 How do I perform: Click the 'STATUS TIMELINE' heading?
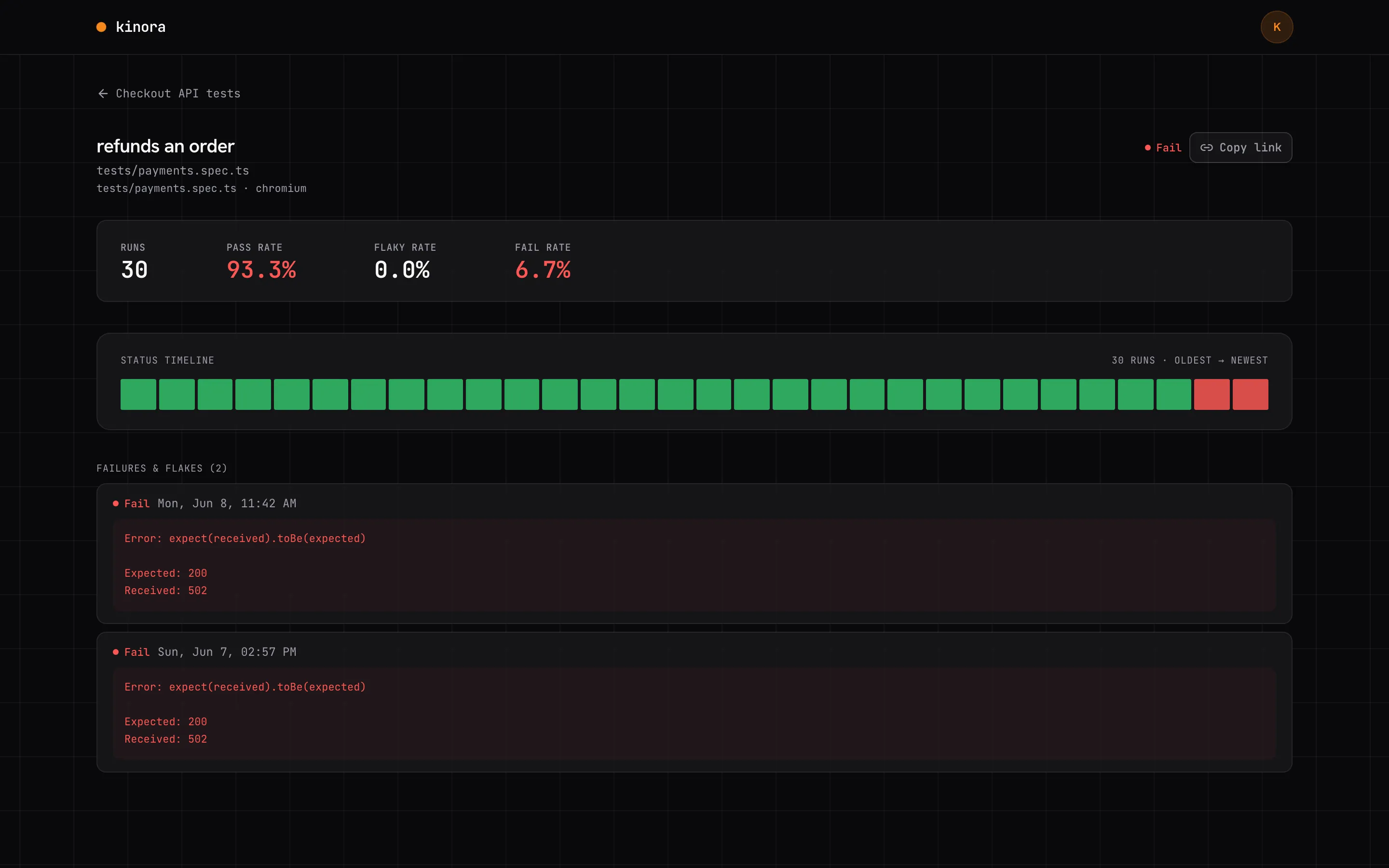click(168, 361)
